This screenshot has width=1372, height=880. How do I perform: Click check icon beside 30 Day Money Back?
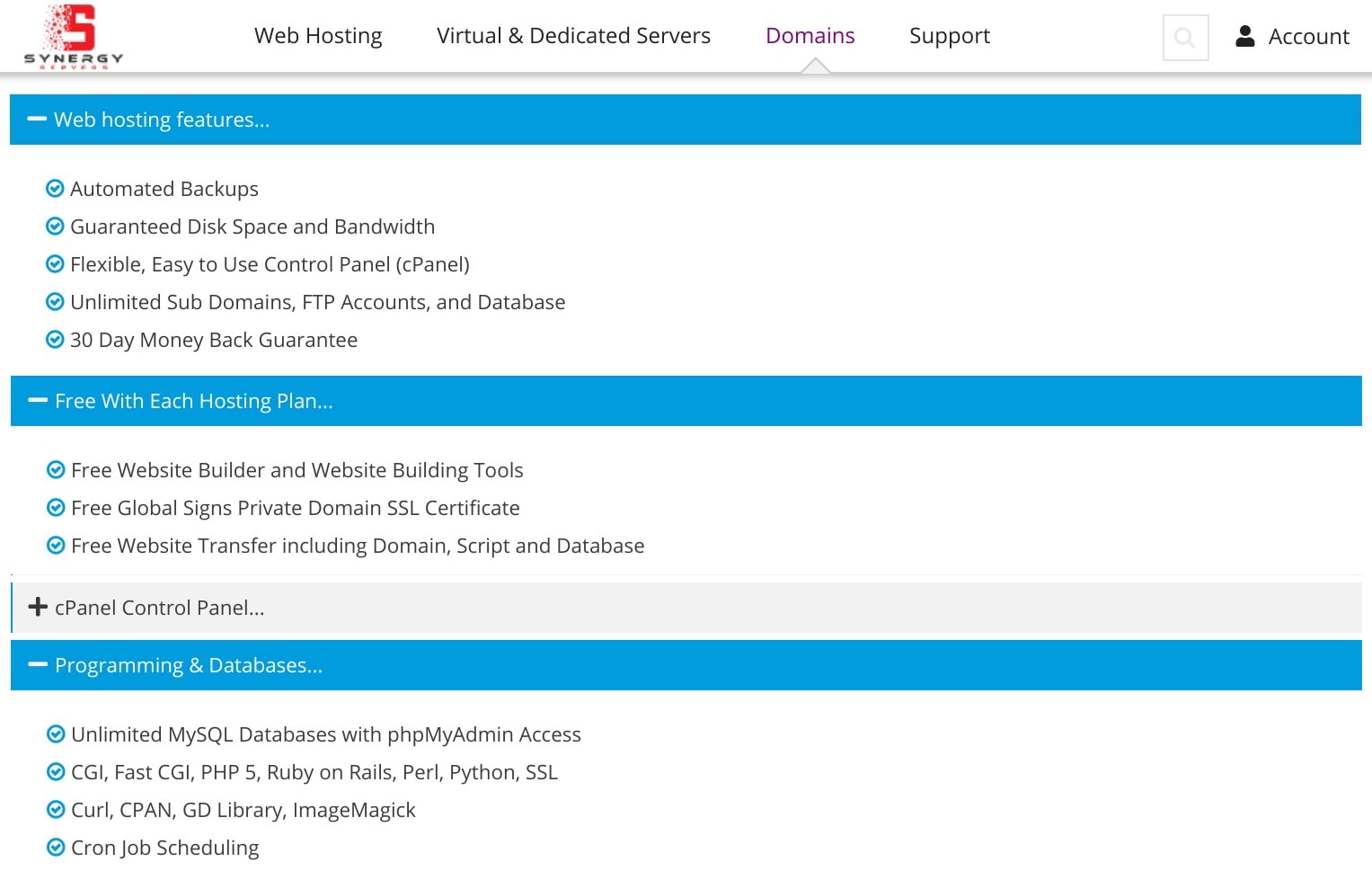tap(55, 339)
